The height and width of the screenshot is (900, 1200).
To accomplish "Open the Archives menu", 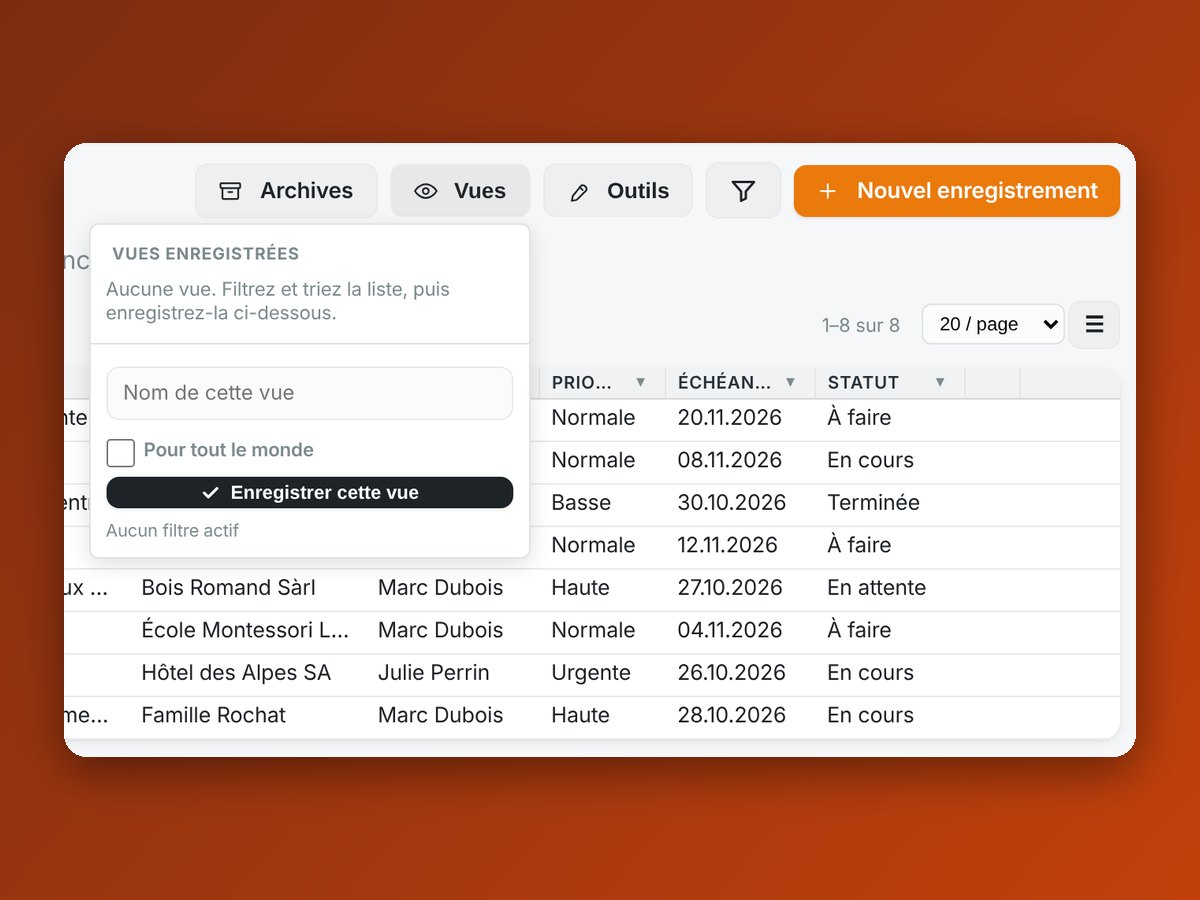I will 286,190.
